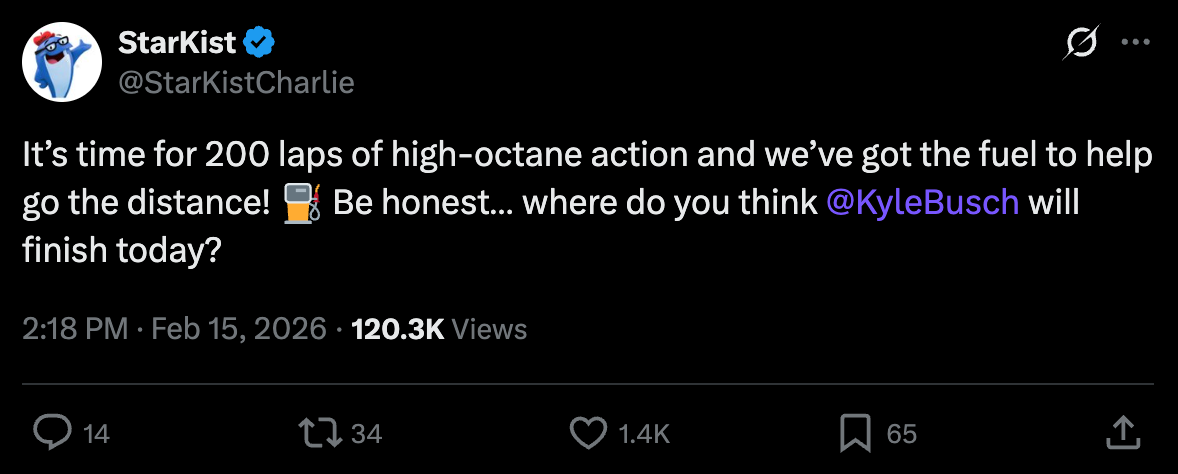
Task: Click the 2:18 PM timestamp
Action: [x=75, y=329]
